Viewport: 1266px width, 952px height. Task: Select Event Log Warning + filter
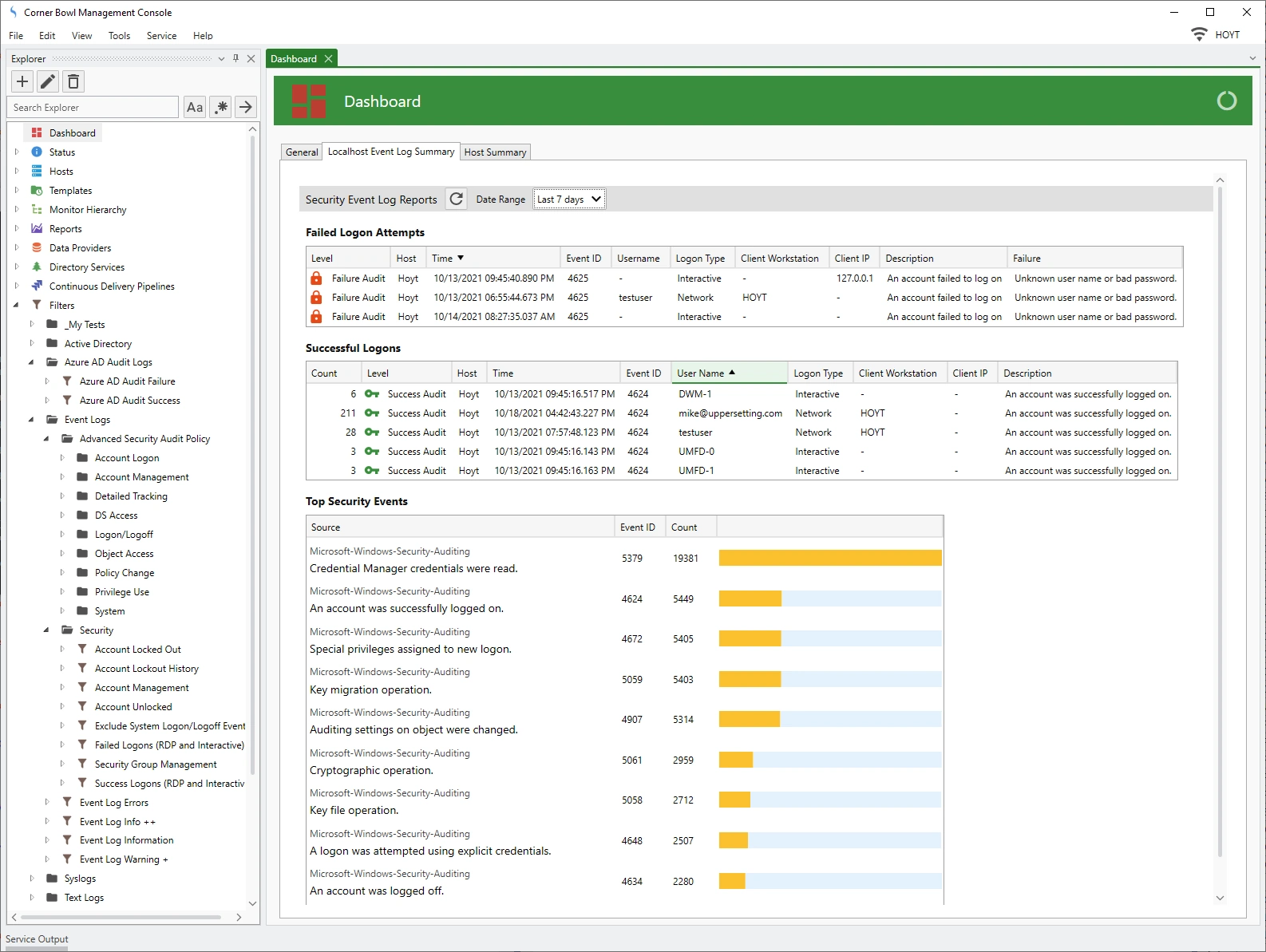point(124,859)
